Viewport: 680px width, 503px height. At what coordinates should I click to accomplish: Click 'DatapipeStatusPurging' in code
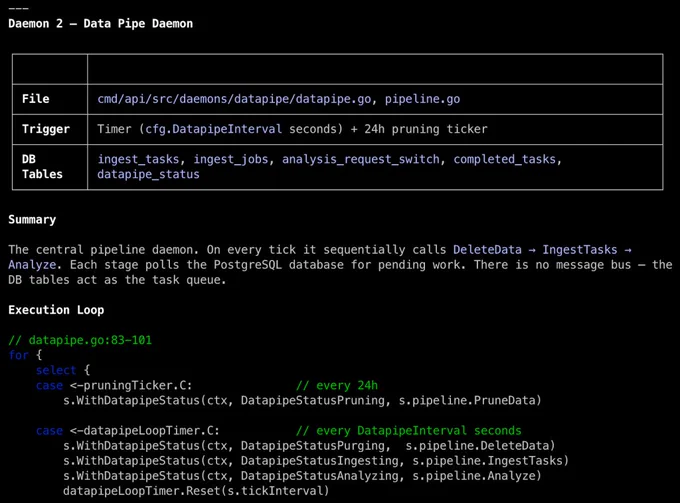[313, 446]
